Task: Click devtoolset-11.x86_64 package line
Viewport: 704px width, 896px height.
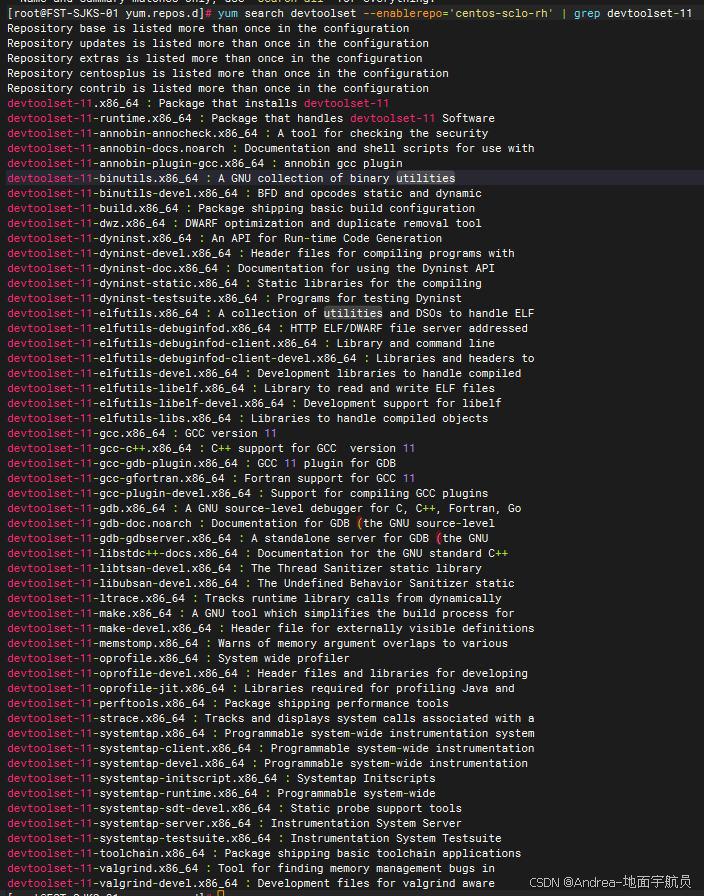Action: pyautogui.click(x=198, y=103)
